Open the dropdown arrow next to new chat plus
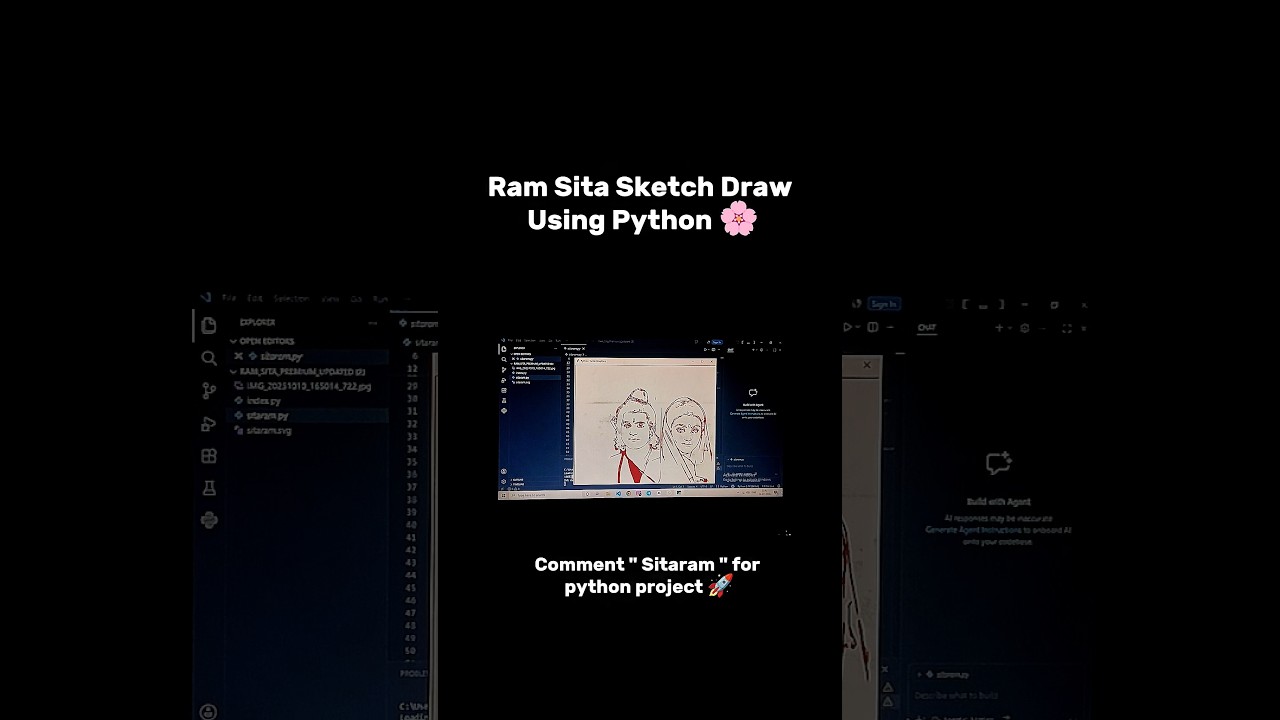The height and width of the screenshot is (720, 1280). 1009,328
